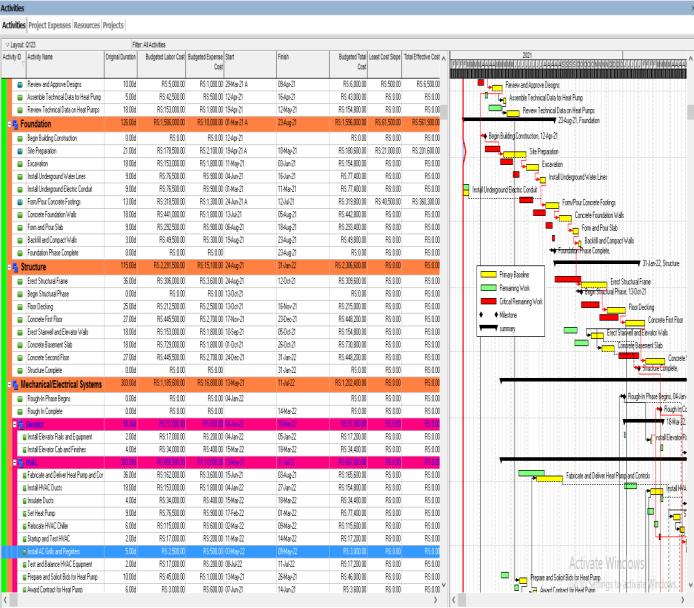Viewport: 694px width, 608px height.
Task: Click the table's horizontal scrollbar left arrow
Action: point(5,600)
